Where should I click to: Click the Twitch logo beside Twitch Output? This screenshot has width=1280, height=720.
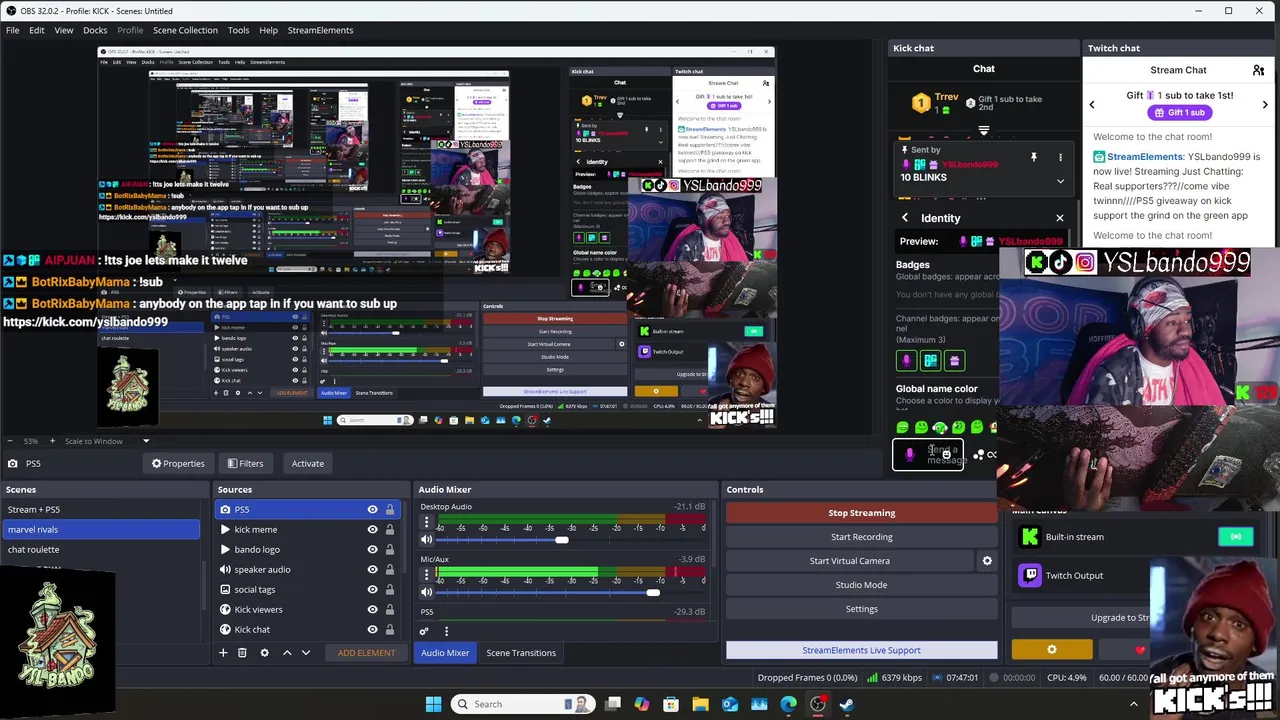1029,575
